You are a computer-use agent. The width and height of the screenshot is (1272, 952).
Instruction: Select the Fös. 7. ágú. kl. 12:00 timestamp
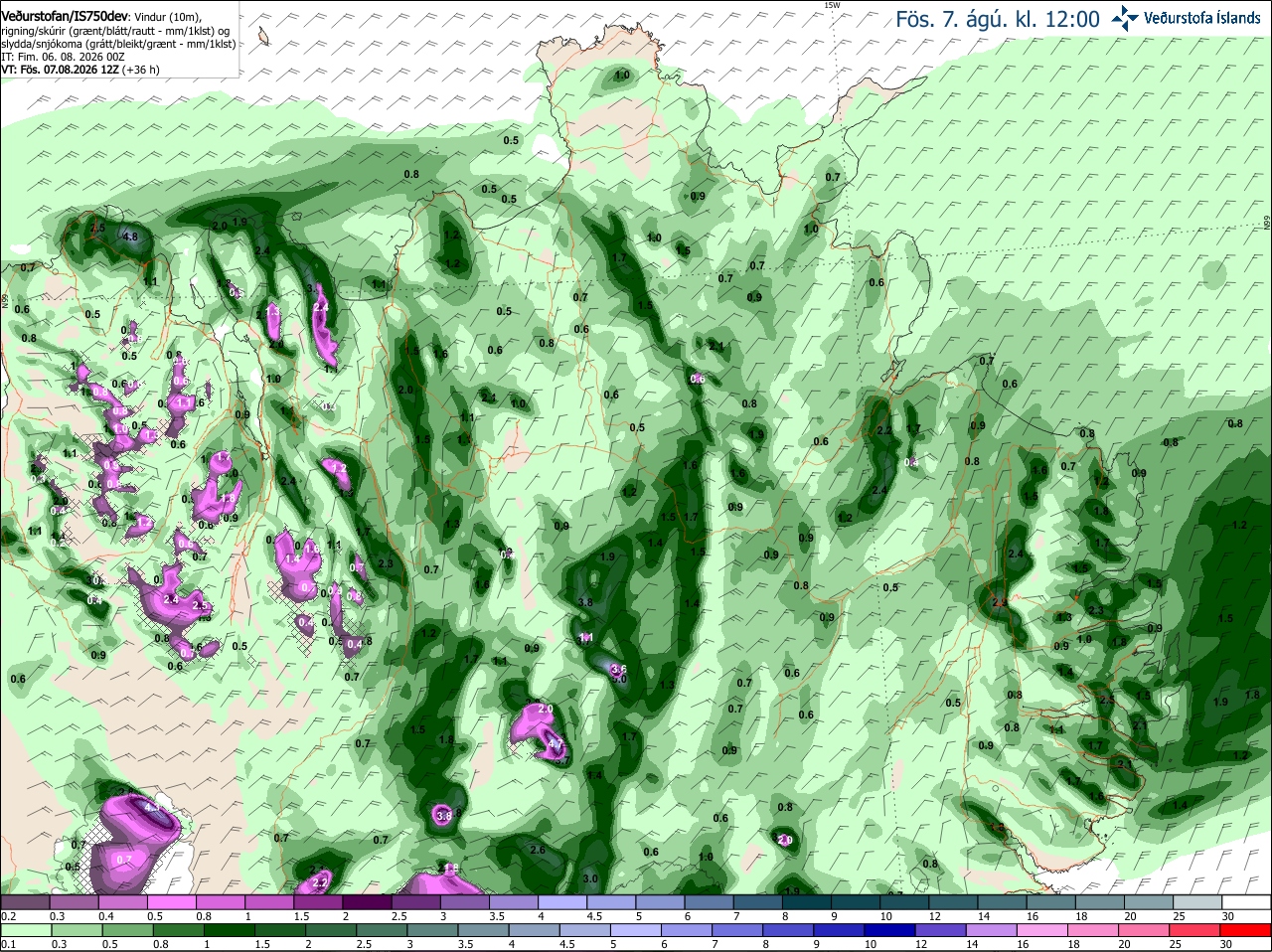pos(998,19)
